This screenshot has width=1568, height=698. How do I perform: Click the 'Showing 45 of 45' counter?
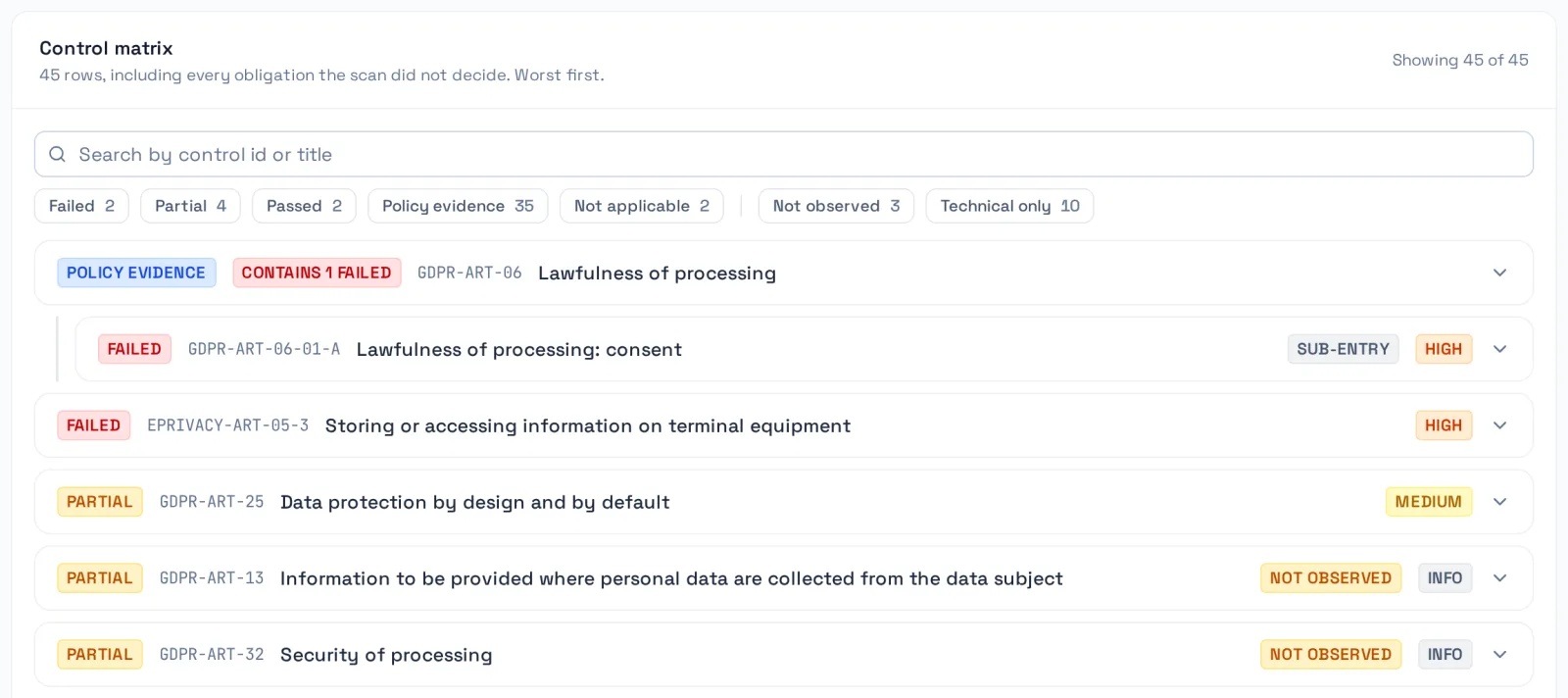[x=1460, y=60]
